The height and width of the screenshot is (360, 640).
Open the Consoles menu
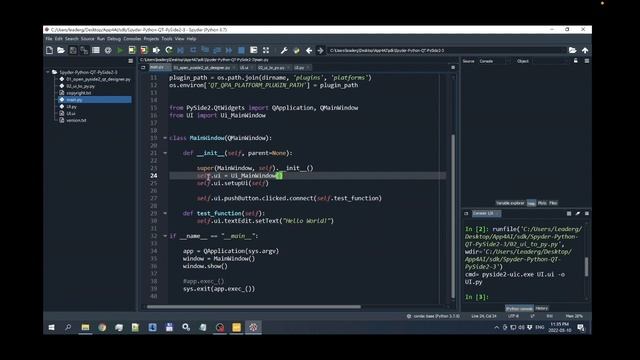coord(132,39)
